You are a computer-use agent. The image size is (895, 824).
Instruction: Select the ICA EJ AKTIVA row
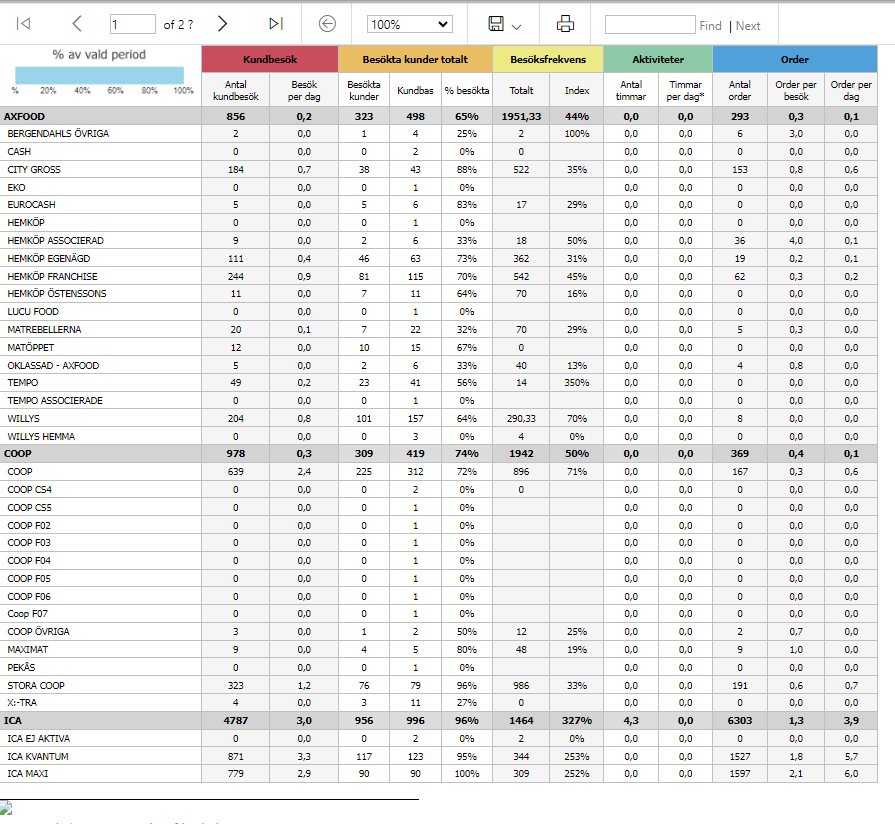click(438, 738)
